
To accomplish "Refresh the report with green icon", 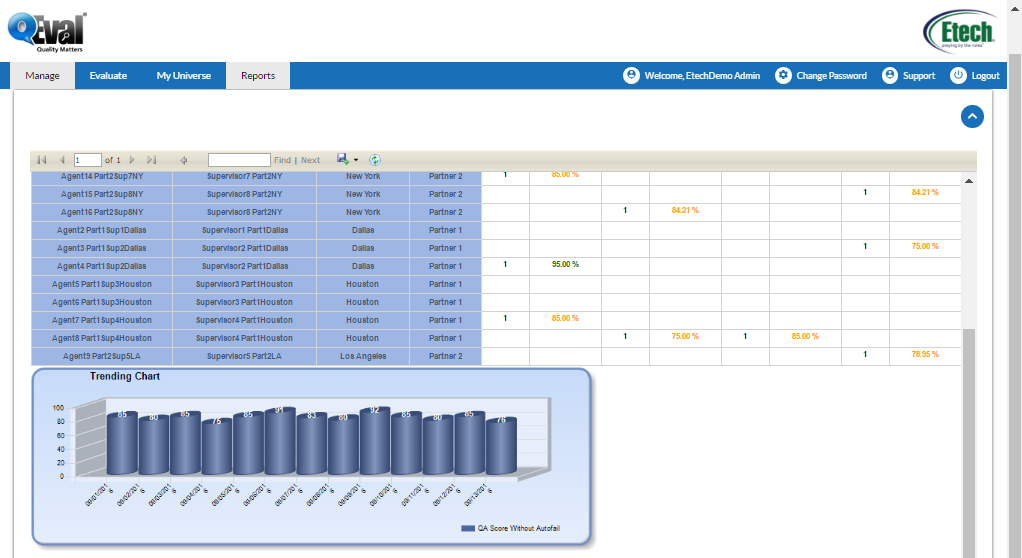I will pyautogui.click(x=375, y=160).
